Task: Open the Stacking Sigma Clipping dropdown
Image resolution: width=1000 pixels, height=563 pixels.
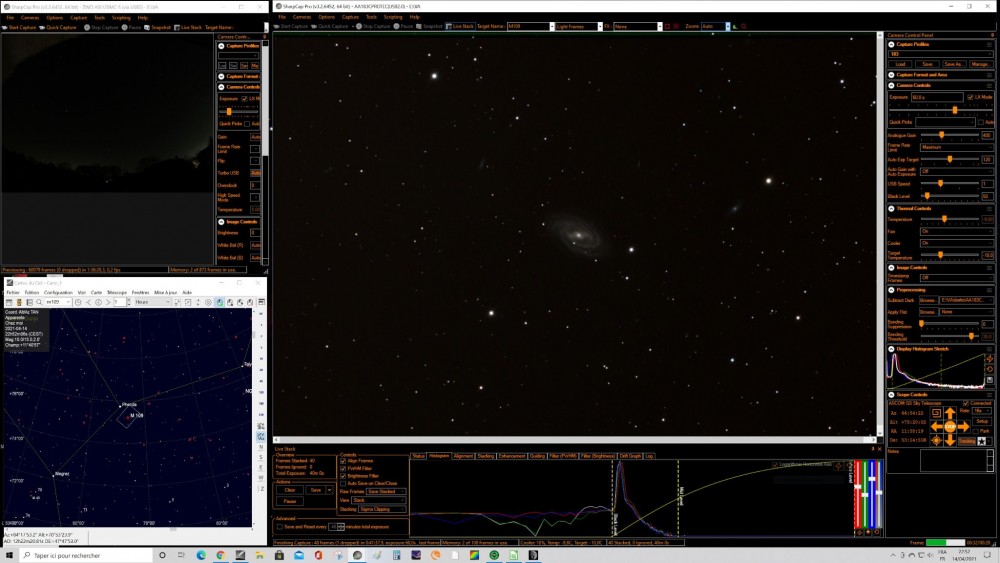Action: (383, 509)
